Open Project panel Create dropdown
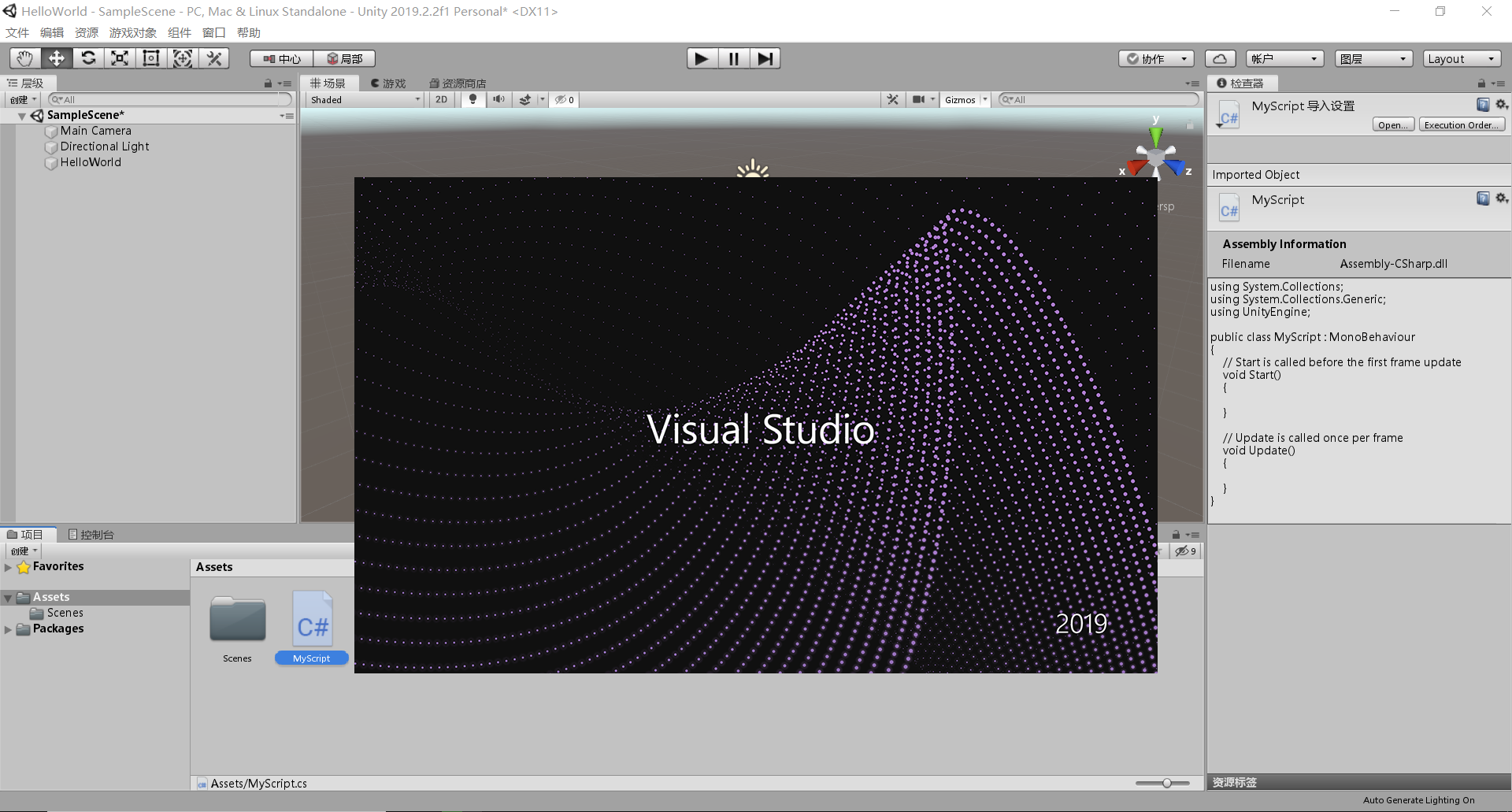The height and width of the screenshot is (812, 1512). (24, 551)
